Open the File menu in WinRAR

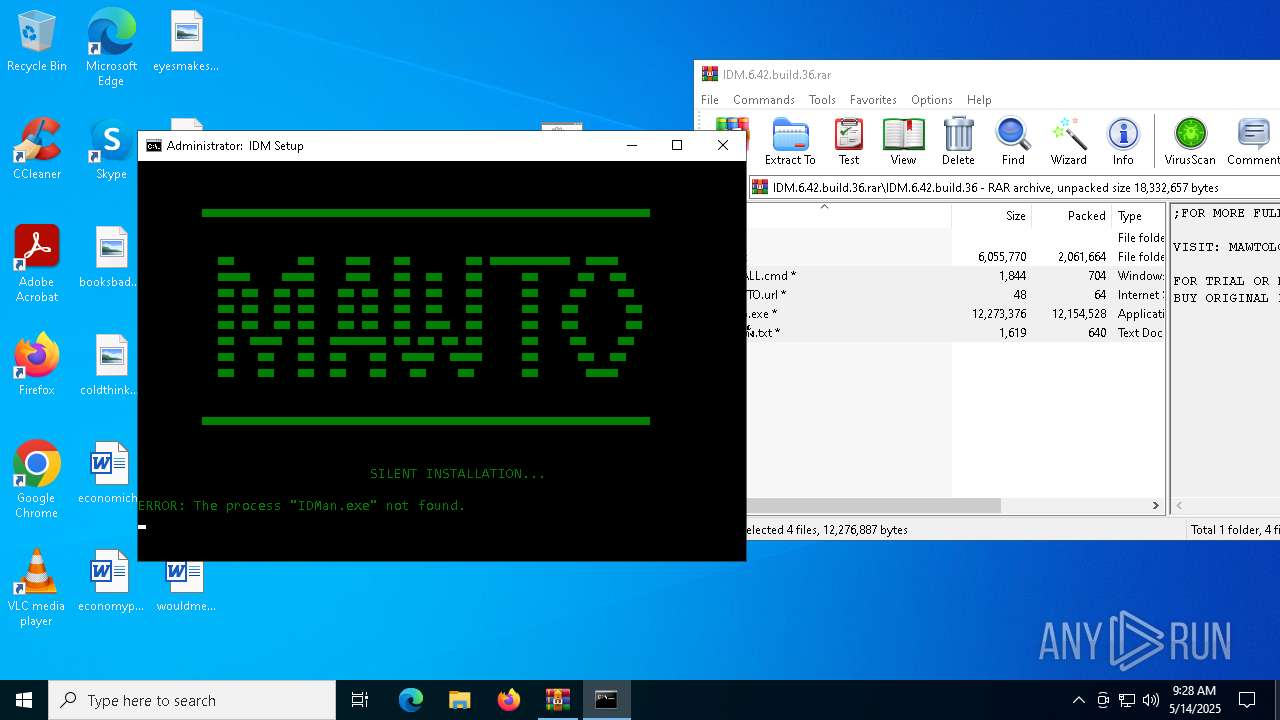710,100
